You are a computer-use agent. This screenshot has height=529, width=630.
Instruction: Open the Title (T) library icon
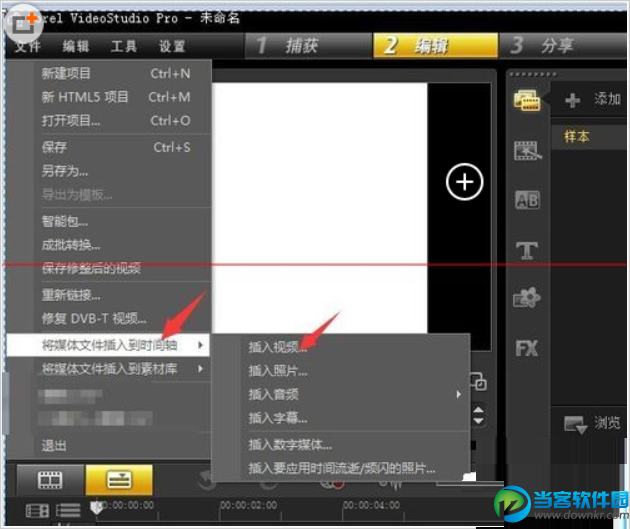pyautogui.click(x=527, y=251)
